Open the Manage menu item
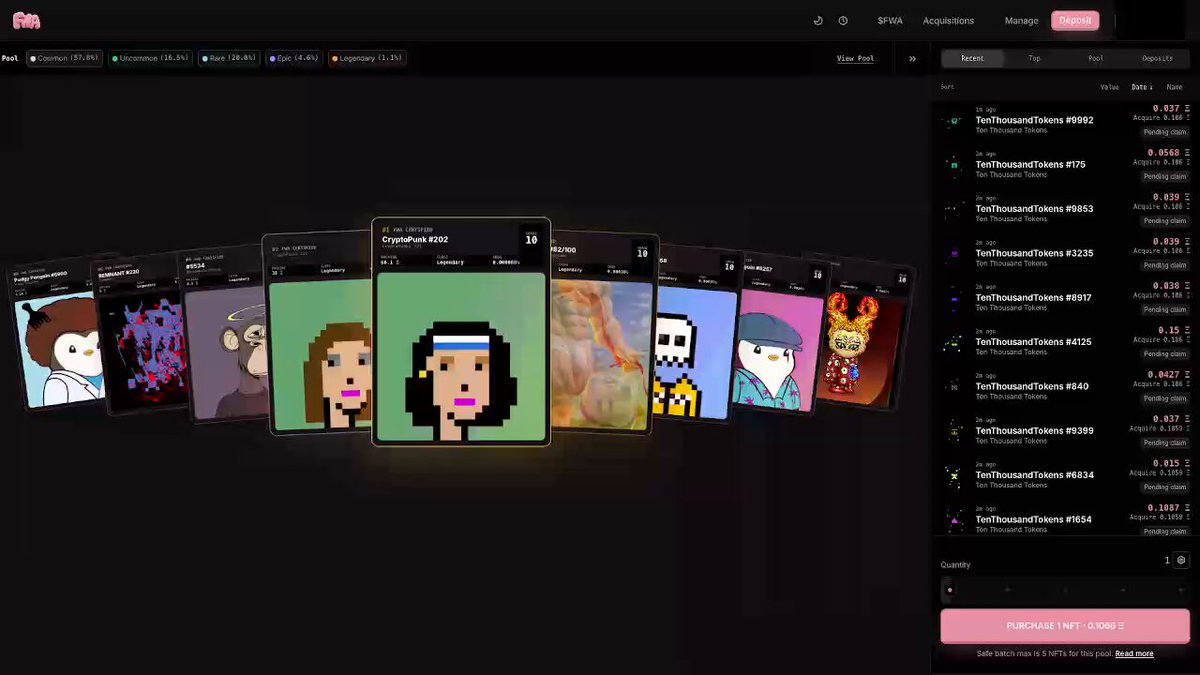Viewport: 1200px width, 675px height. pos(1021,20)
